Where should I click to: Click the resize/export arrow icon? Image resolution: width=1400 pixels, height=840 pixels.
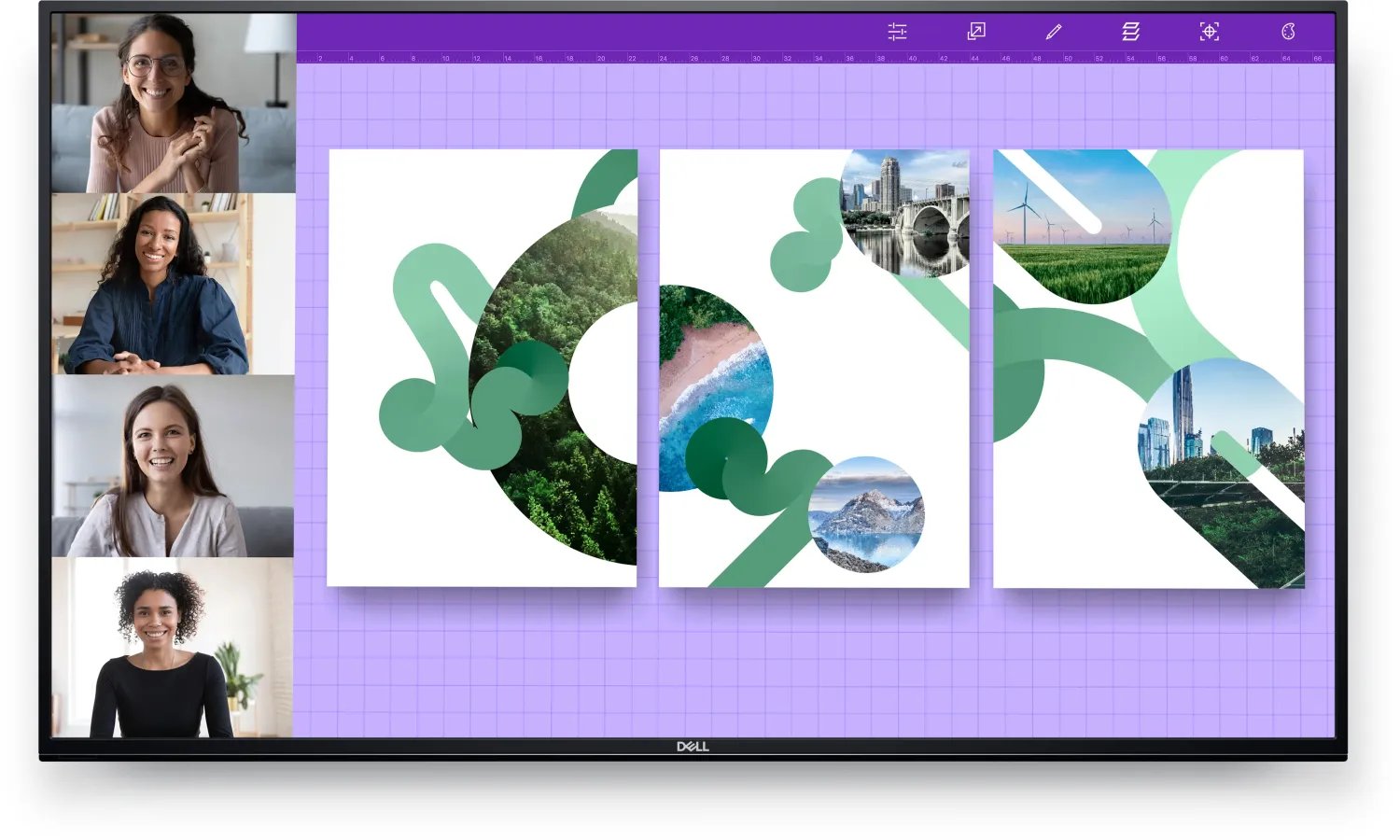point(975,32)
